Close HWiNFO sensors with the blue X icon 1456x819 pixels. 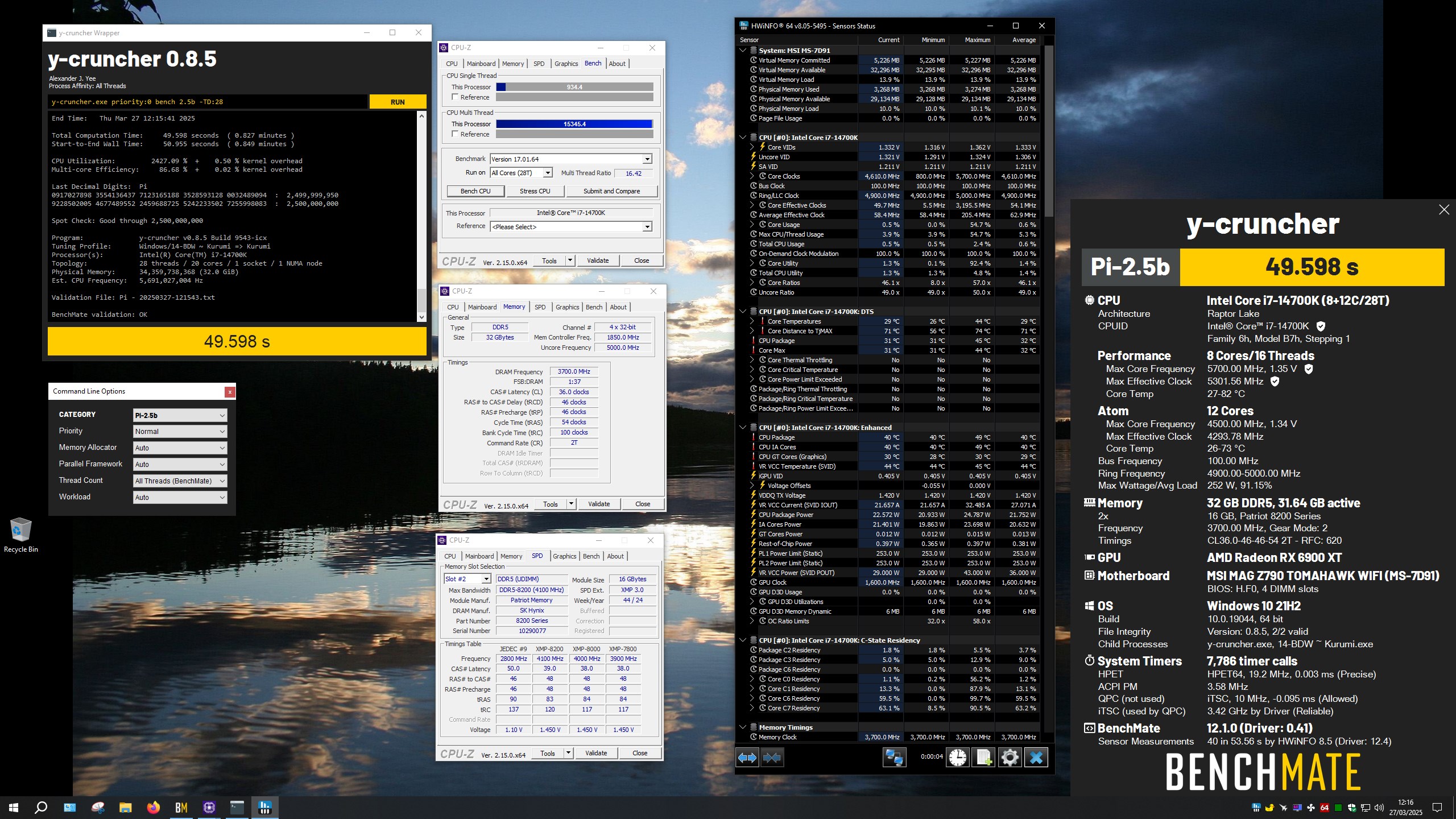1036,758
